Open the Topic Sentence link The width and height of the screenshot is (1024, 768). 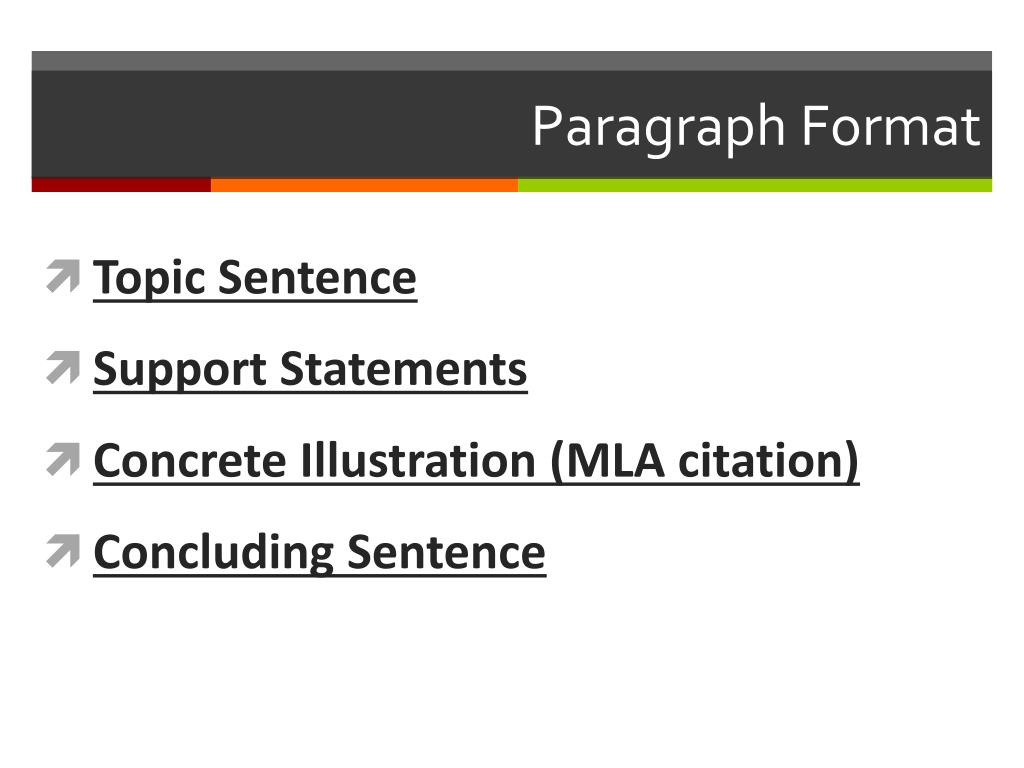255,279
